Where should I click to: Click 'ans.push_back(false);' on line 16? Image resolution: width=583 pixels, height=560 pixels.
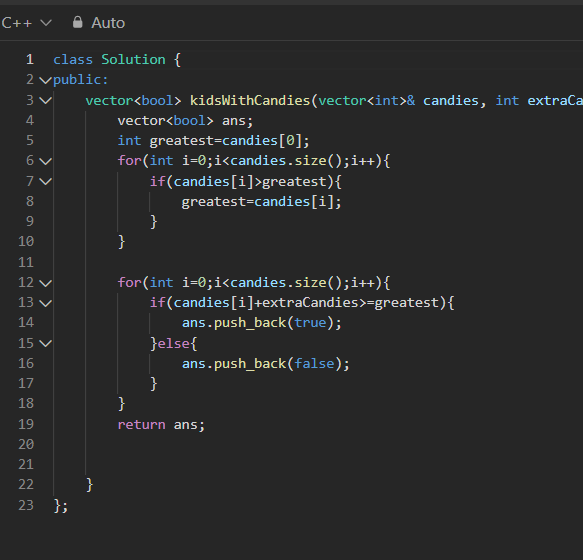pyautogui.click(x=265, y=364)
